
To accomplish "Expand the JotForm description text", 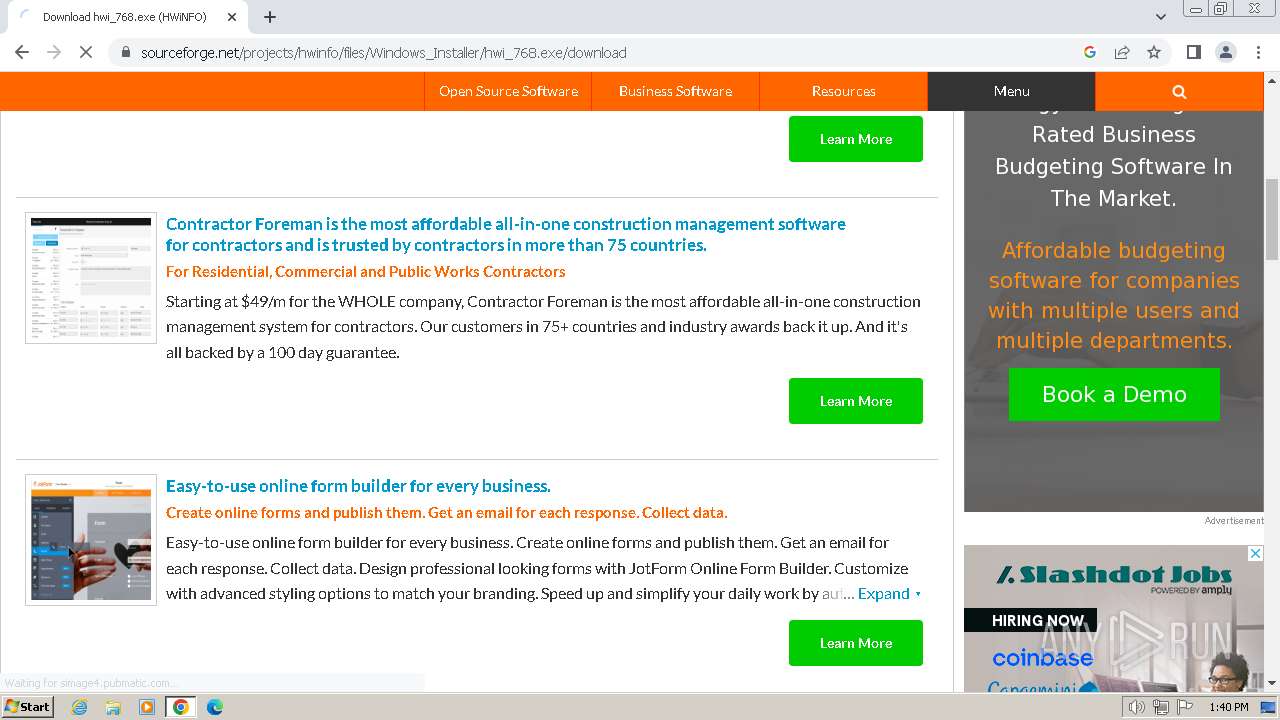I will 889,593.
